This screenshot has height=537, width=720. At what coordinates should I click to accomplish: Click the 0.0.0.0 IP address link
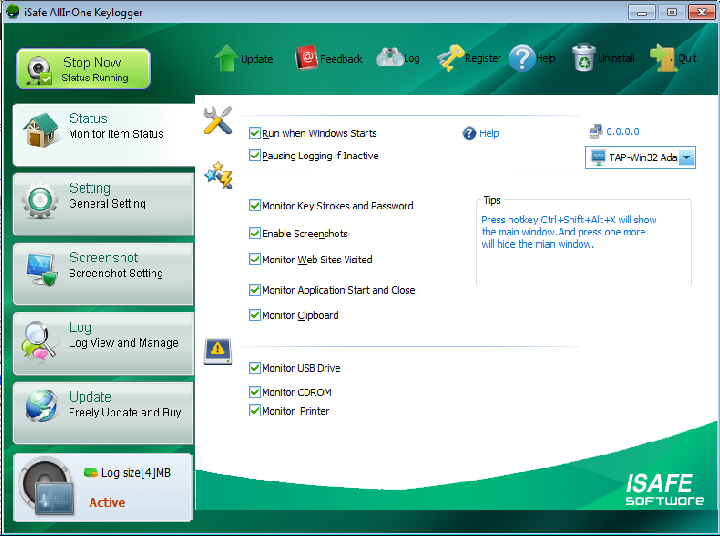click(623, 132)
